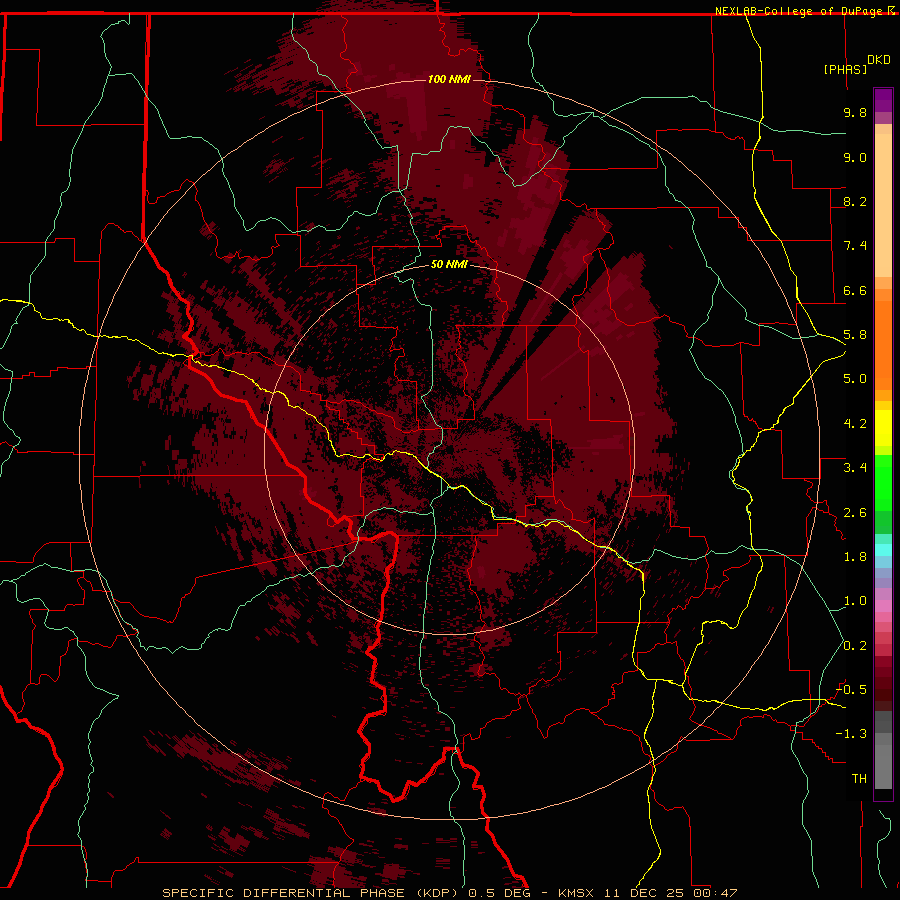900x900 pixels.
Task: Click the -0.5 value on the color scale
Action: pos(851,690)
